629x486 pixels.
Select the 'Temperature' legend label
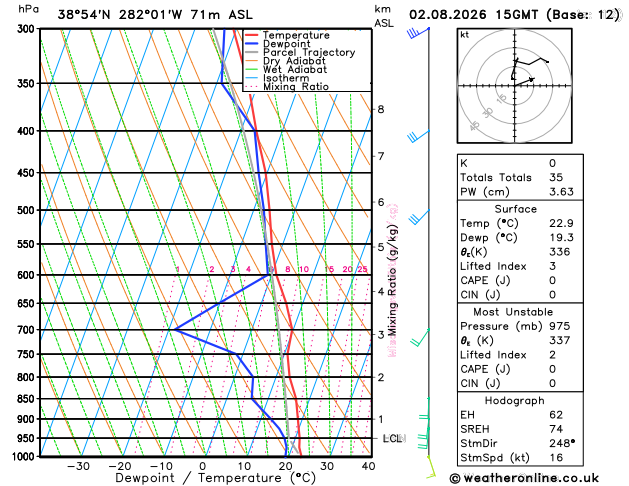click(296, 35)
